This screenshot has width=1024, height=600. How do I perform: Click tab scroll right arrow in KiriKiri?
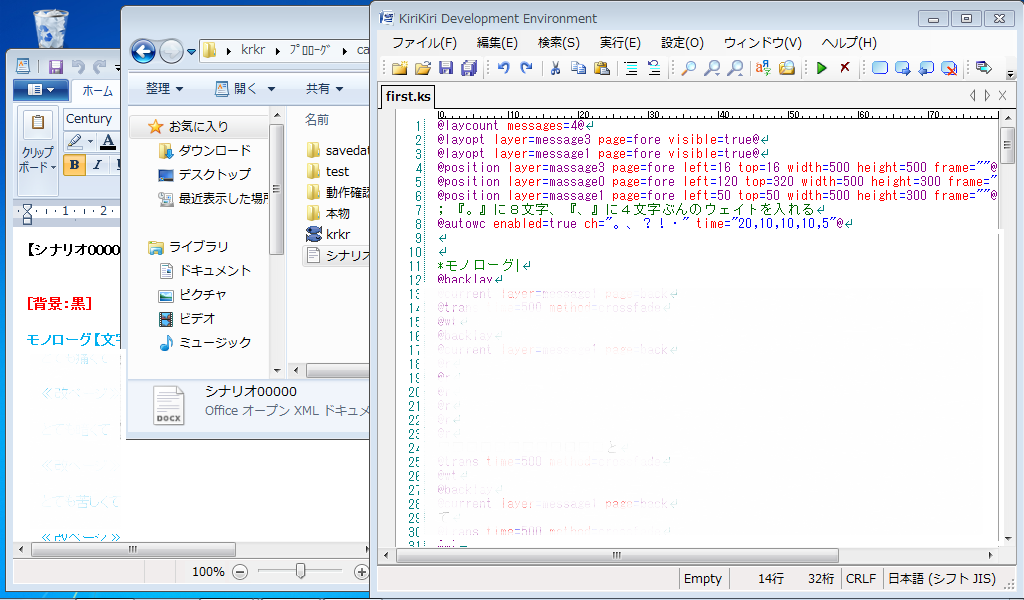tap(987, 96)
